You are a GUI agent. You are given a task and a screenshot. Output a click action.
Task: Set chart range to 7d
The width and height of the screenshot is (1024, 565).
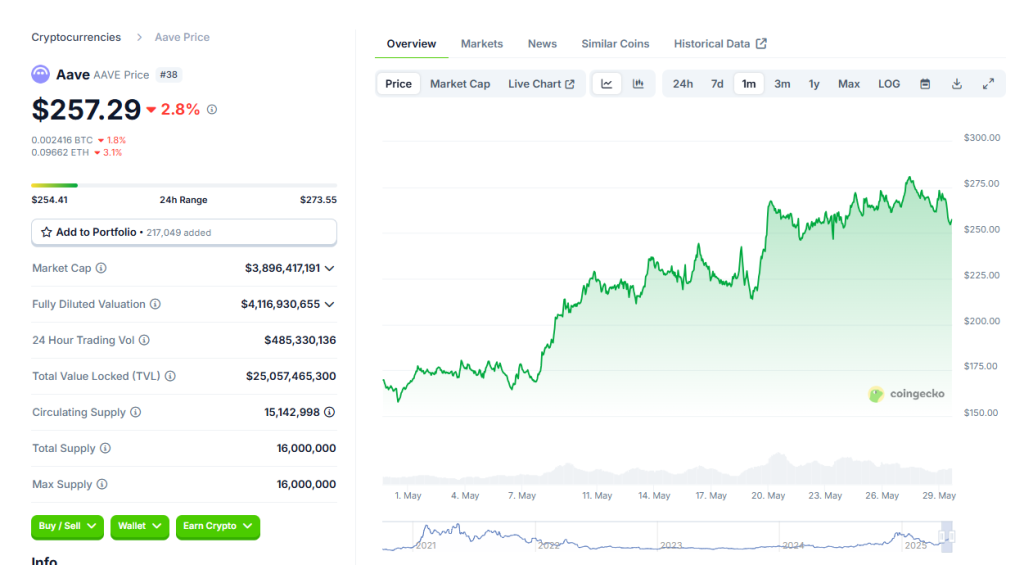(x=717, y=84)
